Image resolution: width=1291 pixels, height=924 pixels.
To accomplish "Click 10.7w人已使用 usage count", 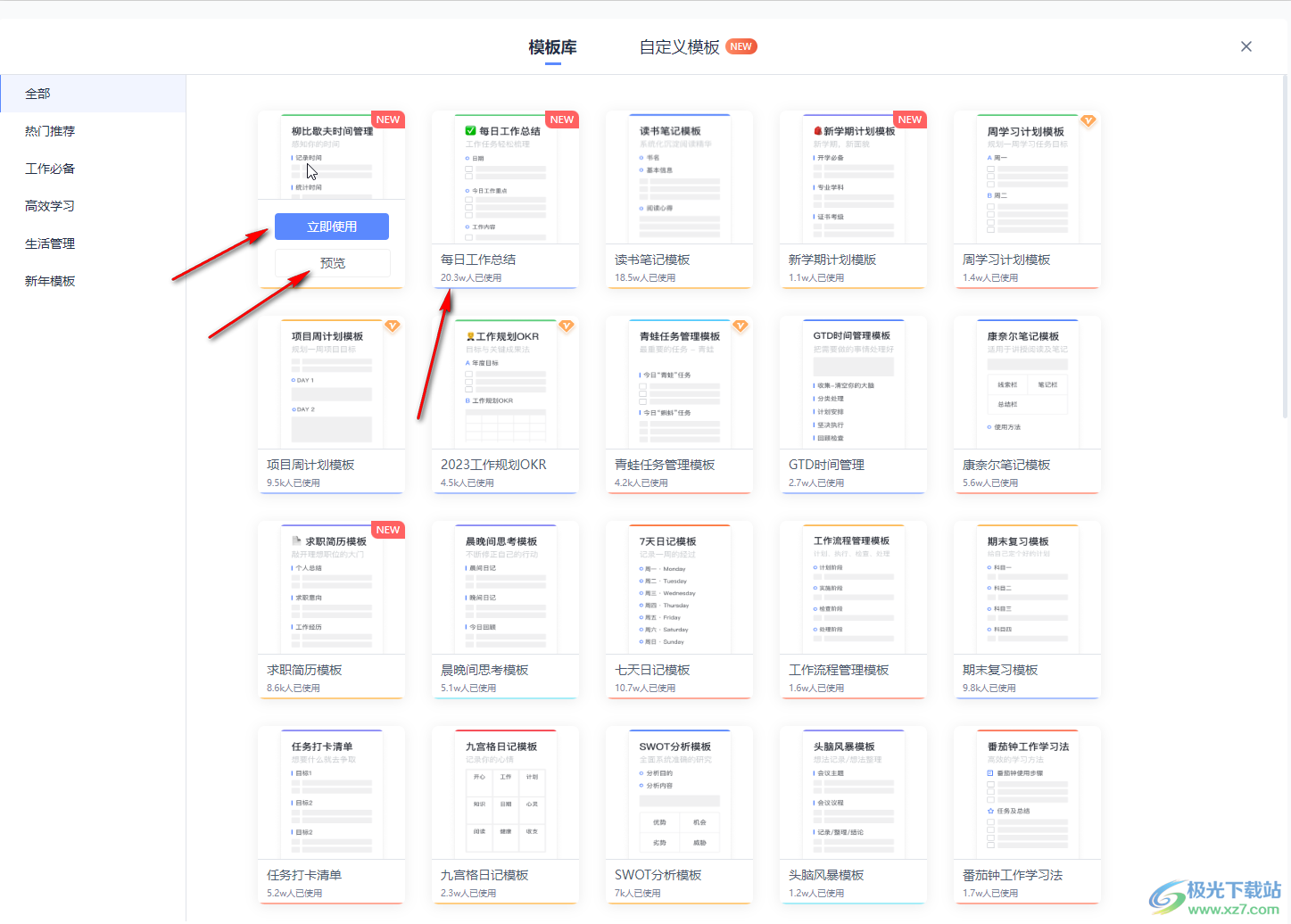I will pyautogui.click(x=645, y=689).
